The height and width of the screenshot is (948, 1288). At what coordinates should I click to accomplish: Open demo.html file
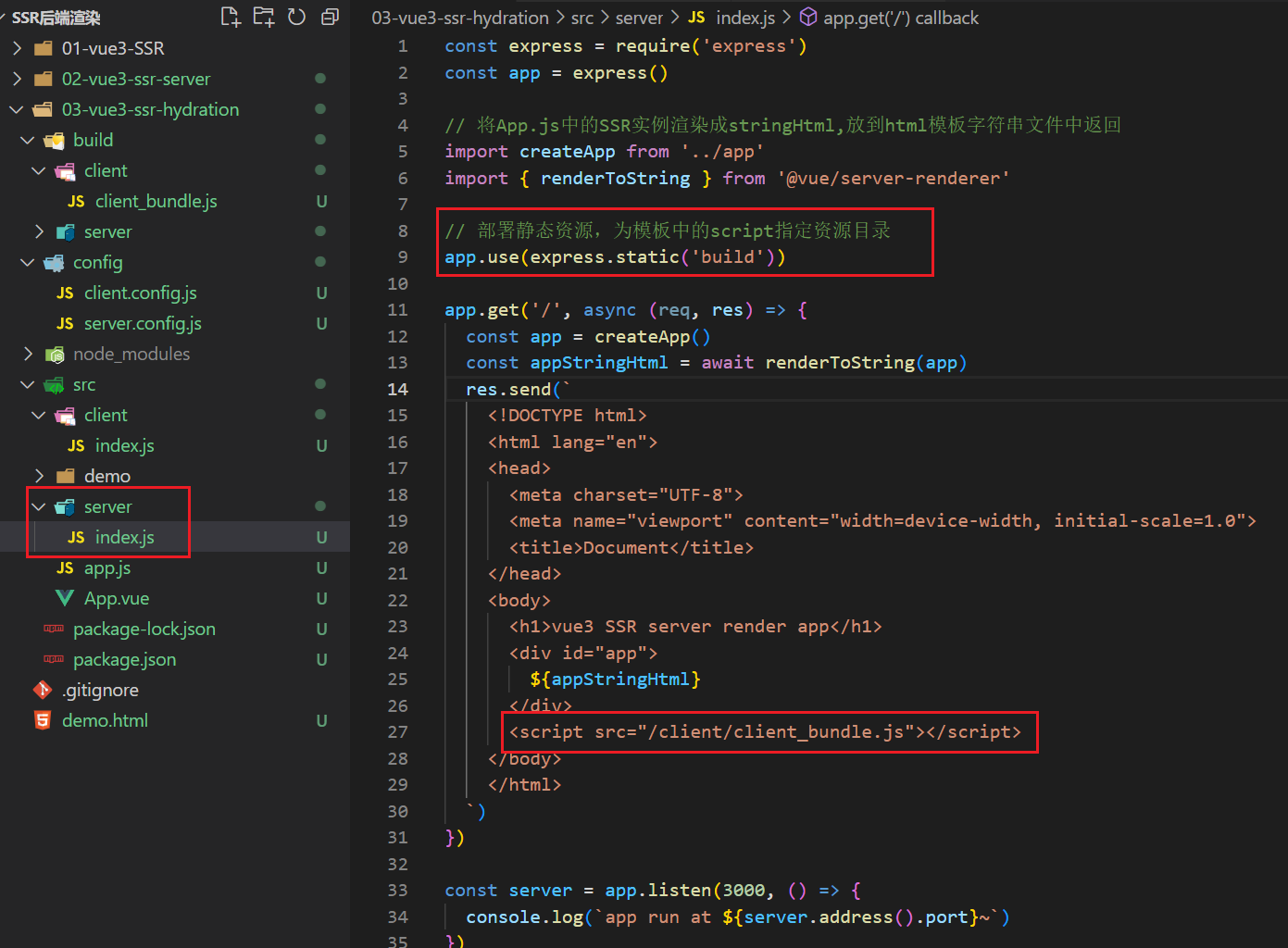(105, 720)
